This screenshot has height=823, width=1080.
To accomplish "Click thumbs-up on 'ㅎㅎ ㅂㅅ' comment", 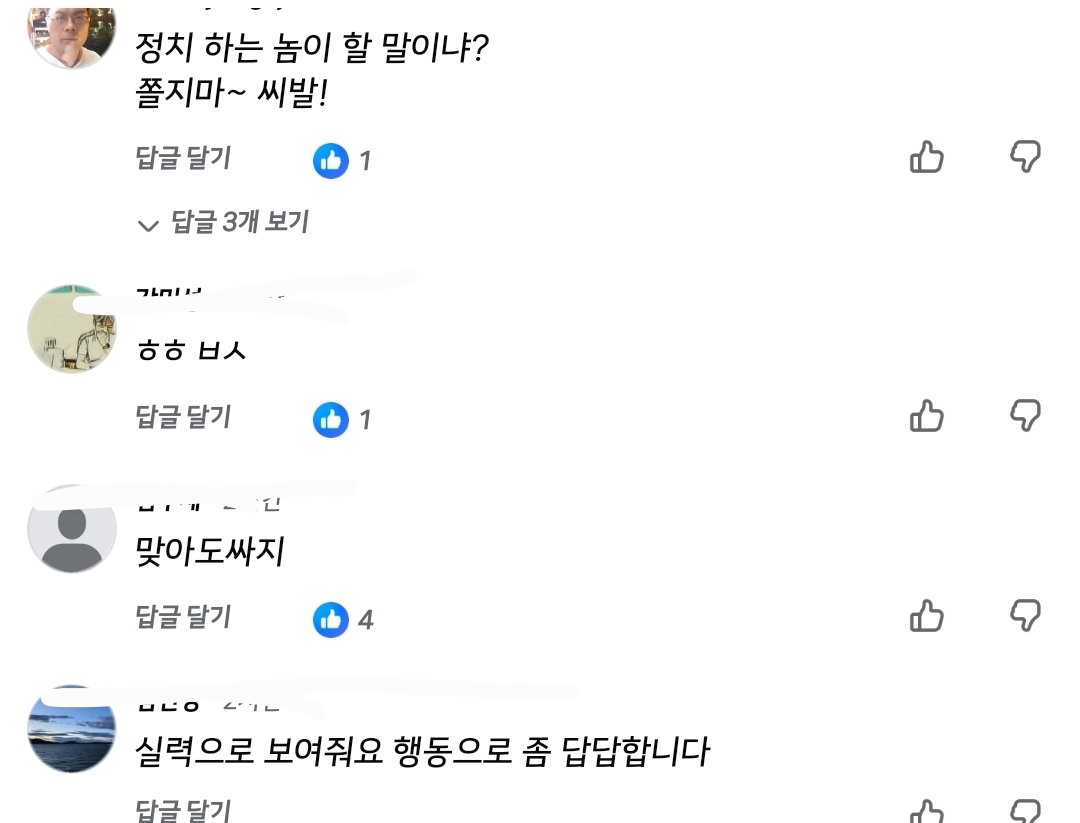I will pyautogui.click(x=926, y=416).
